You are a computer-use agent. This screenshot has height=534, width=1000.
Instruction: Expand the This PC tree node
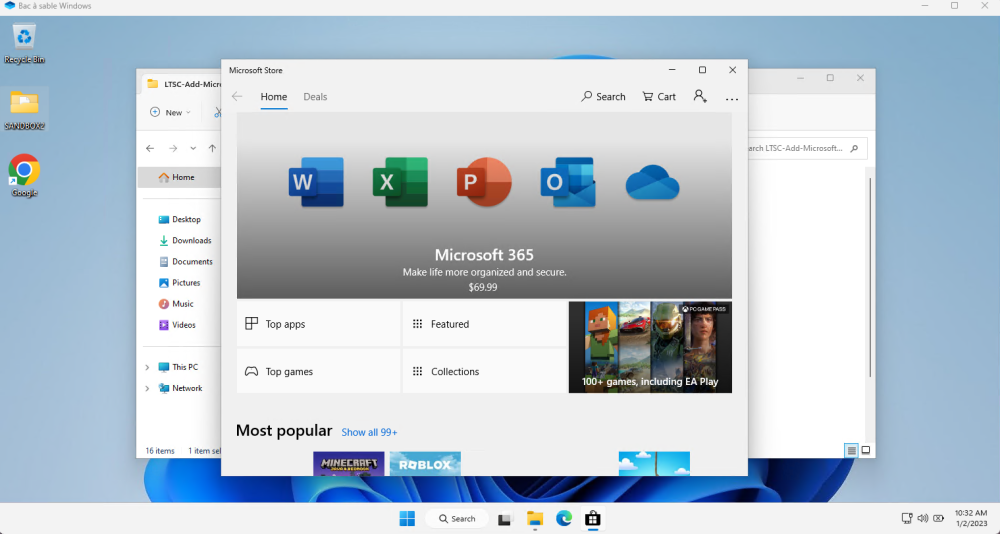pyautogui.click(x=147, y=367)
